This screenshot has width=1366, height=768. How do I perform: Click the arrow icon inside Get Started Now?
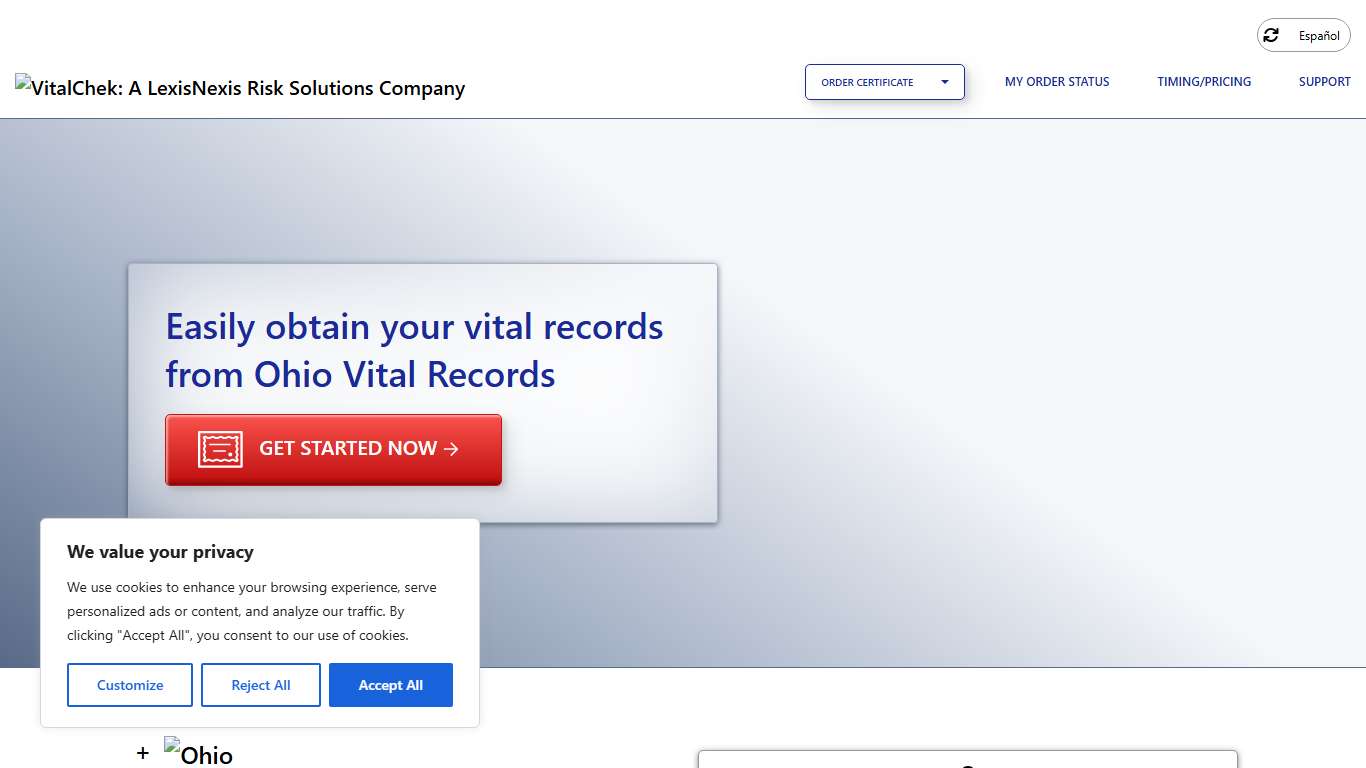[450, 449]
